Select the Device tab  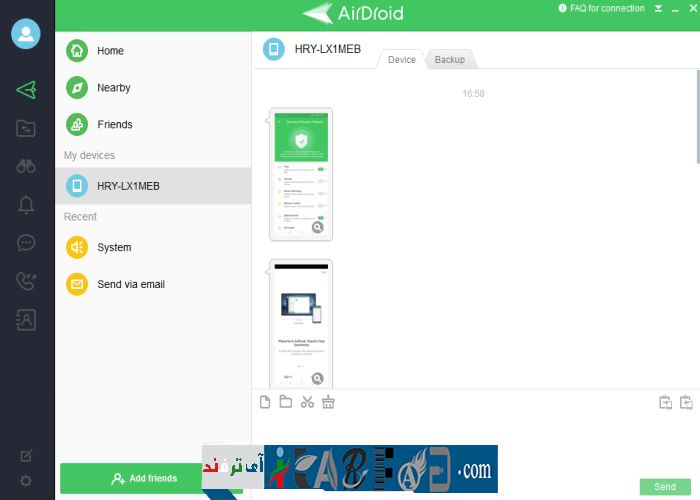[x=402, y=60]
